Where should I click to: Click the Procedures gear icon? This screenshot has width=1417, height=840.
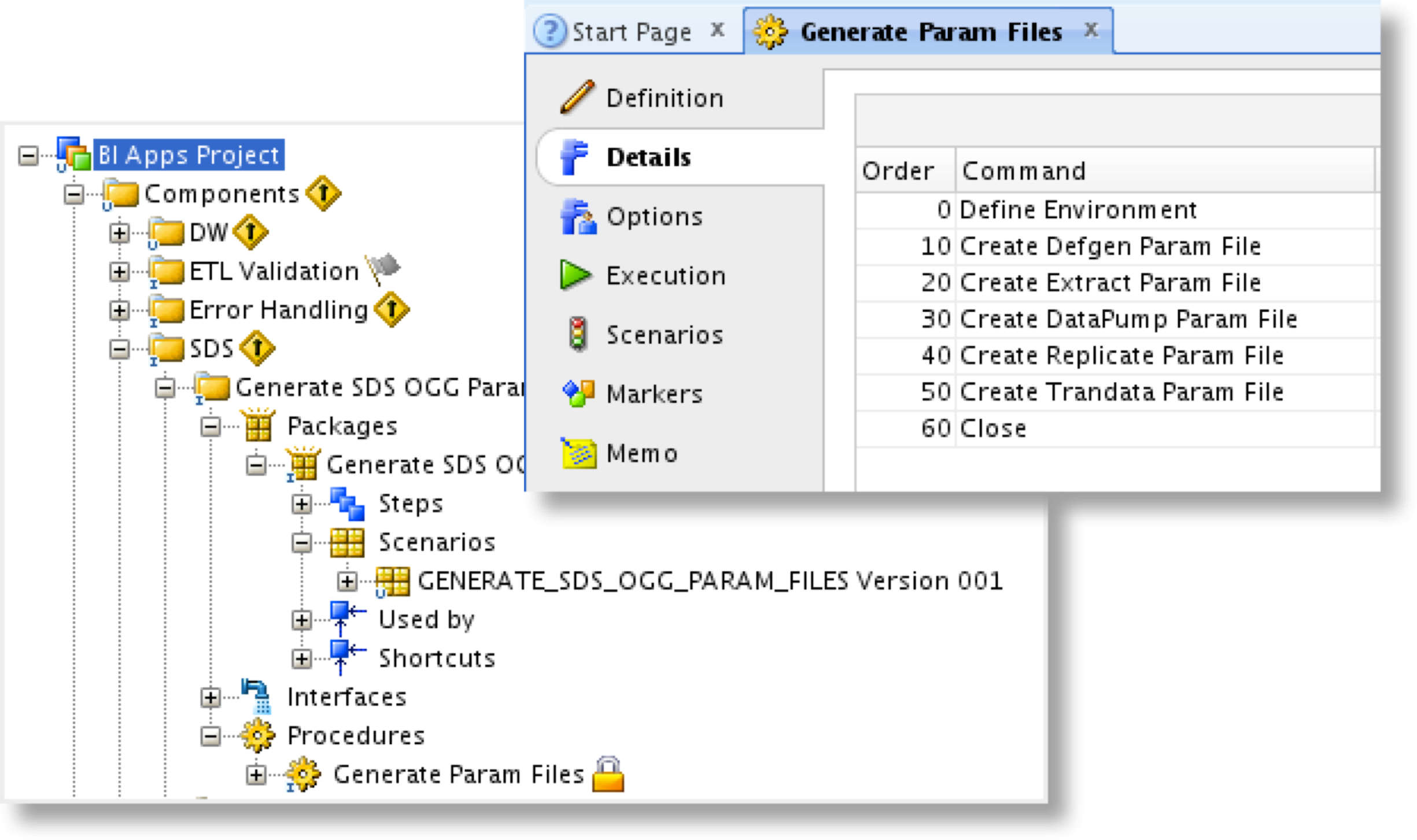[258, 735]
